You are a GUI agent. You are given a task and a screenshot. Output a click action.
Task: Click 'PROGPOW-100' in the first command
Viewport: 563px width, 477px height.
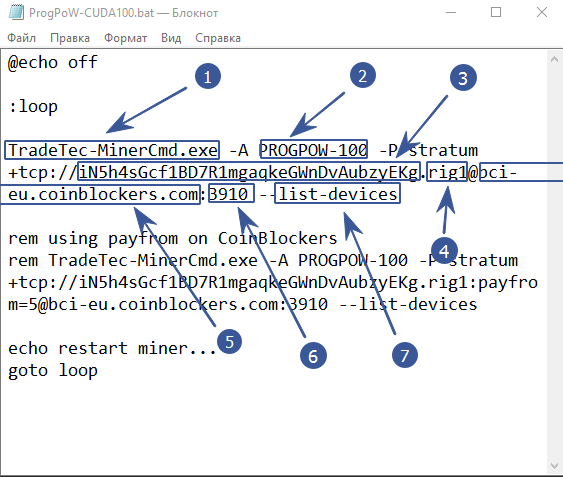313,150
